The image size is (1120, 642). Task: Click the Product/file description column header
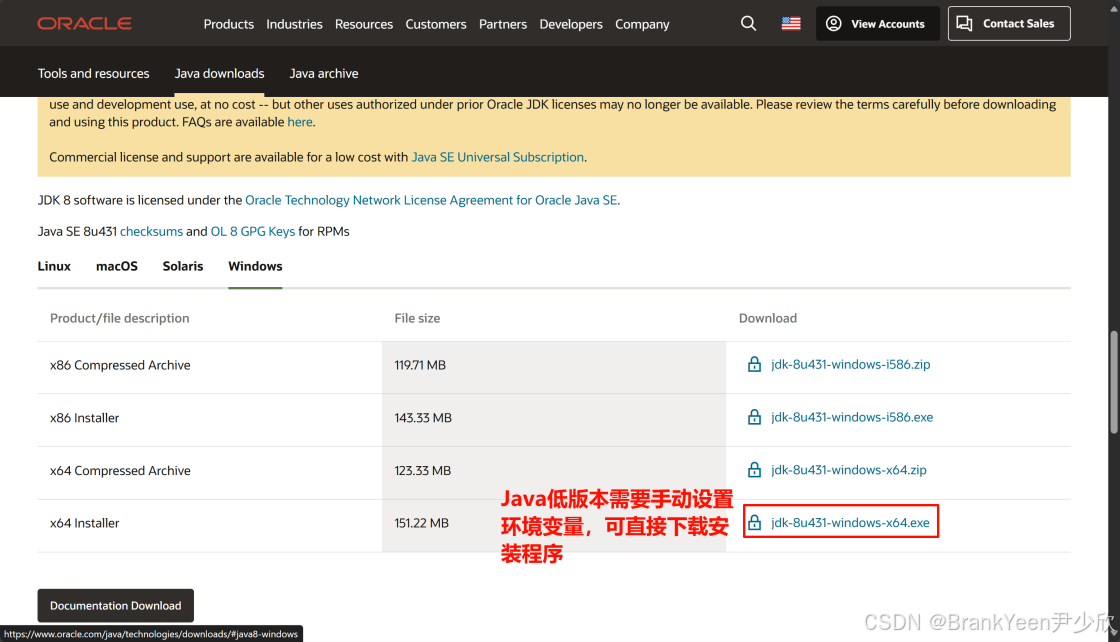[x=119, y=319]
